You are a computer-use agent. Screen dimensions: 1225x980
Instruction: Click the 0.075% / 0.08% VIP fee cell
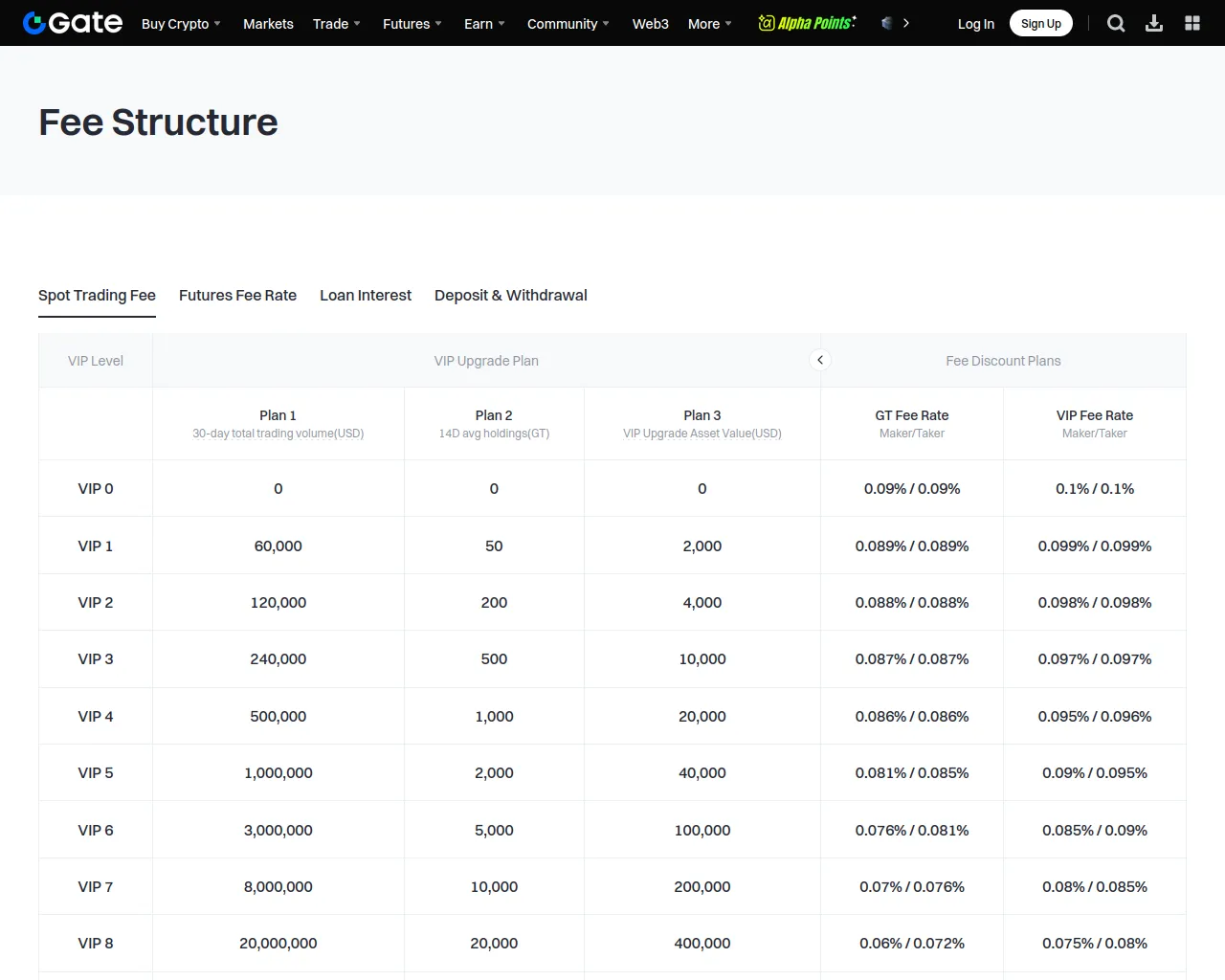[1095, 944]
